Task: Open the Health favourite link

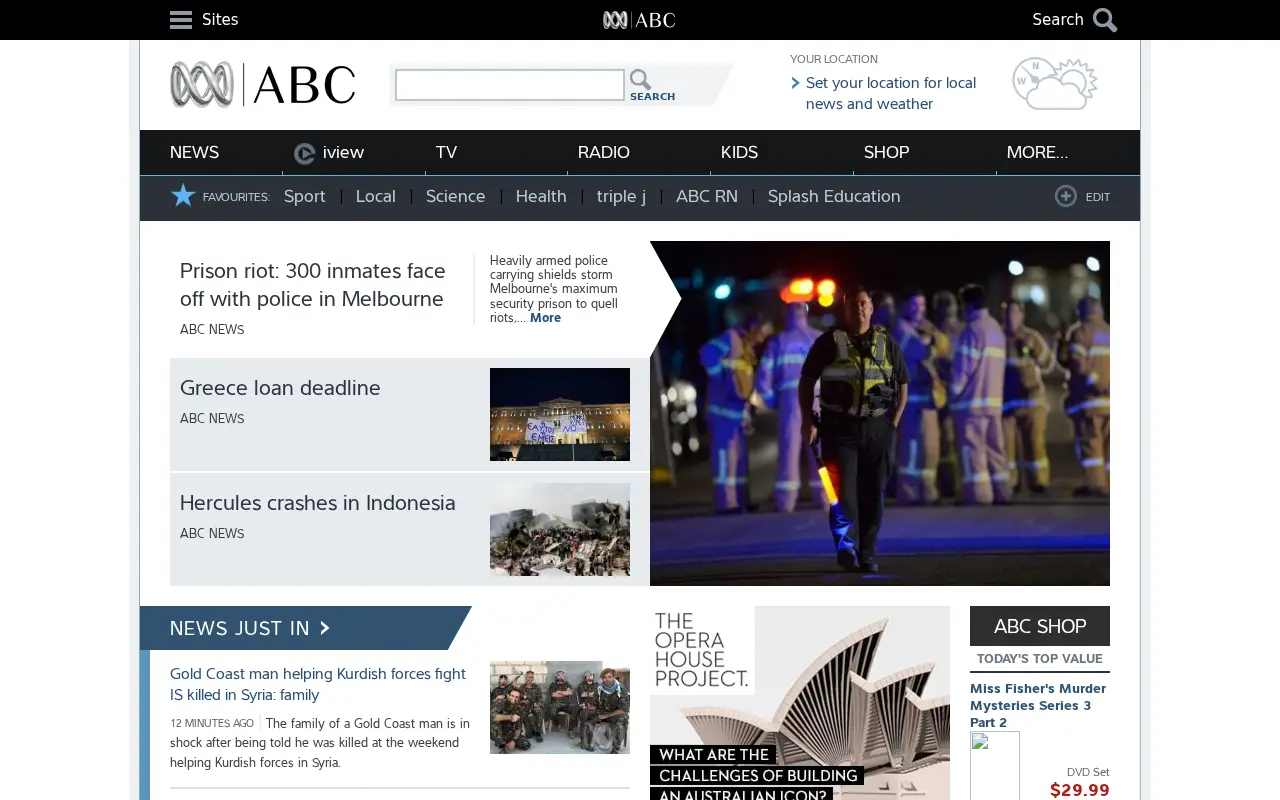Action: point(541,196)
